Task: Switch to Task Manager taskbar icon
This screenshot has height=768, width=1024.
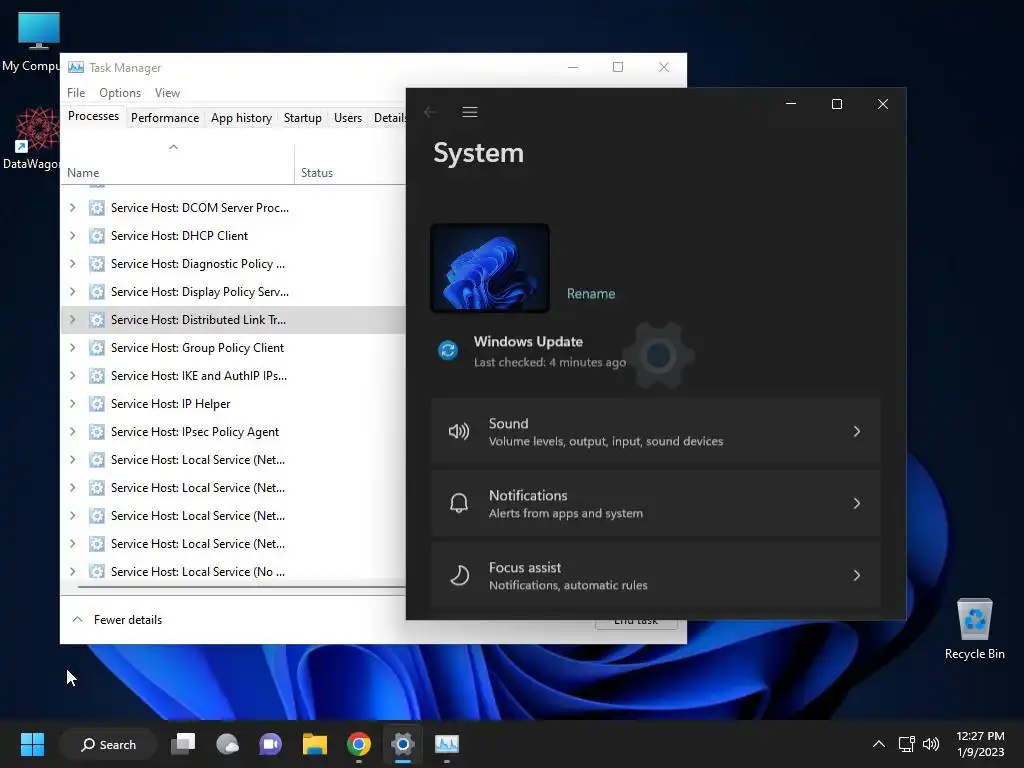Action: (447, 744)
